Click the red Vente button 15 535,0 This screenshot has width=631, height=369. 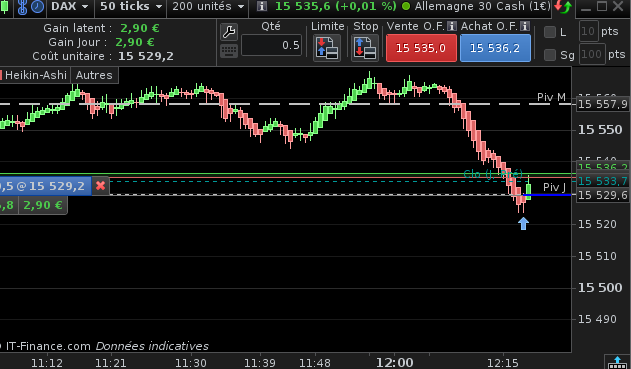421,48
